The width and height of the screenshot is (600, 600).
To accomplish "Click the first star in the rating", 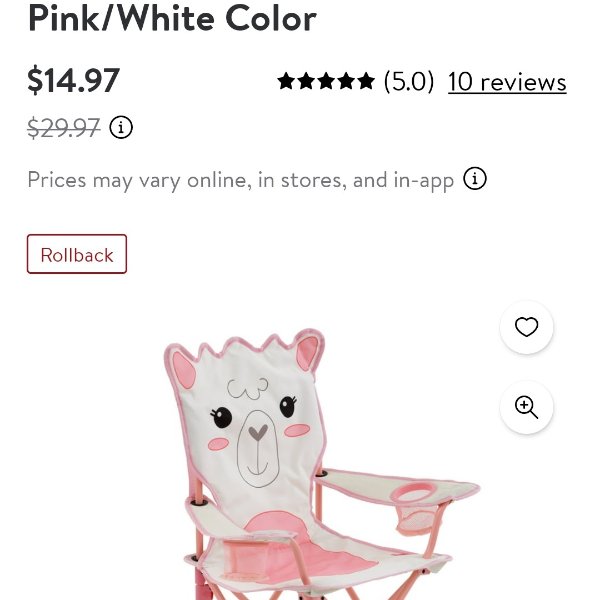I will 287,81.
